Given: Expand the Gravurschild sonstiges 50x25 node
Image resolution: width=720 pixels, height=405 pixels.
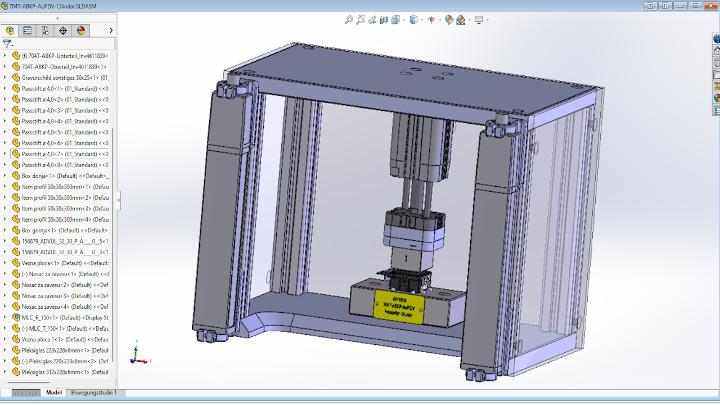Looking at the screenshot, I should 5,77.
